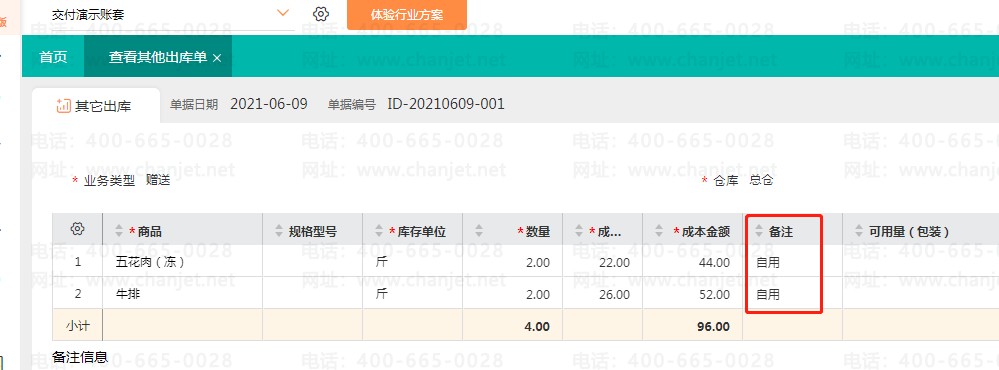Sort by the 库存单位 column

pyautogui.click(x=379, y=232)
